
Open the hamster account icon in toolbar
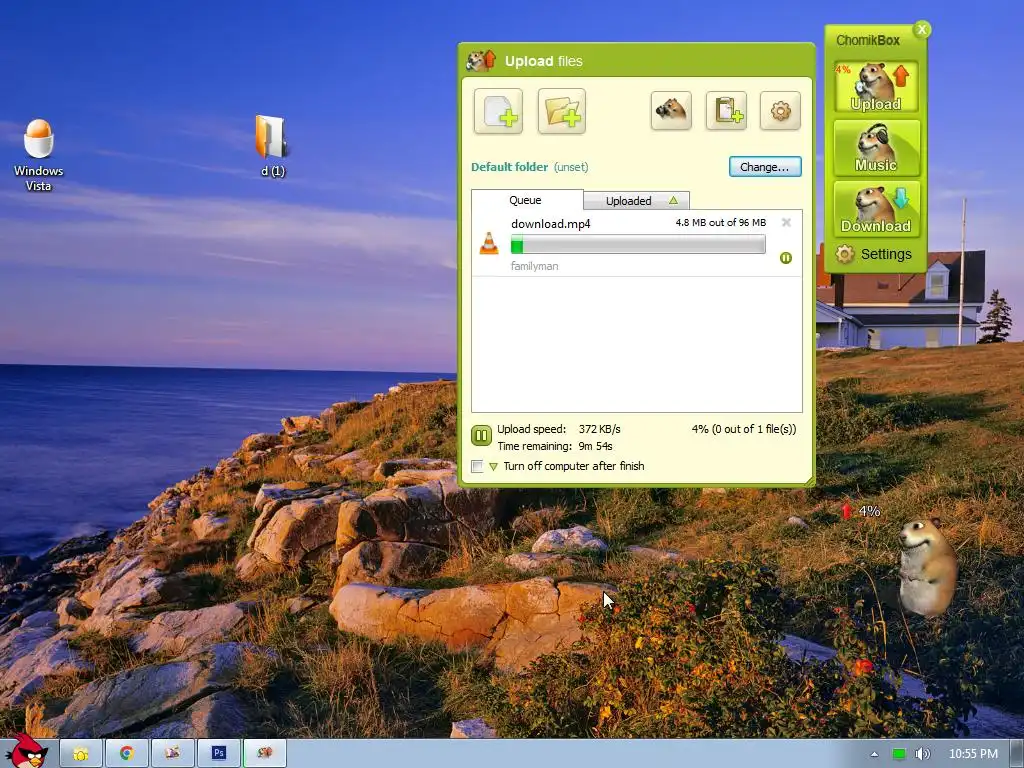click(x=671, y=110)
